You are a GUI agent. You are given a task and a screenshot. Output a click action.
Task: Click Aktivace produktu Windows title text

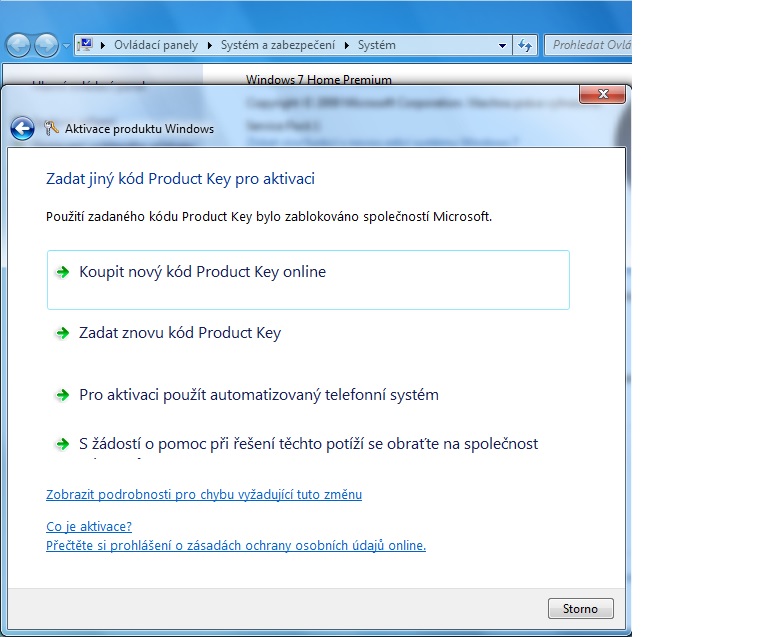[x=139, y=129]
